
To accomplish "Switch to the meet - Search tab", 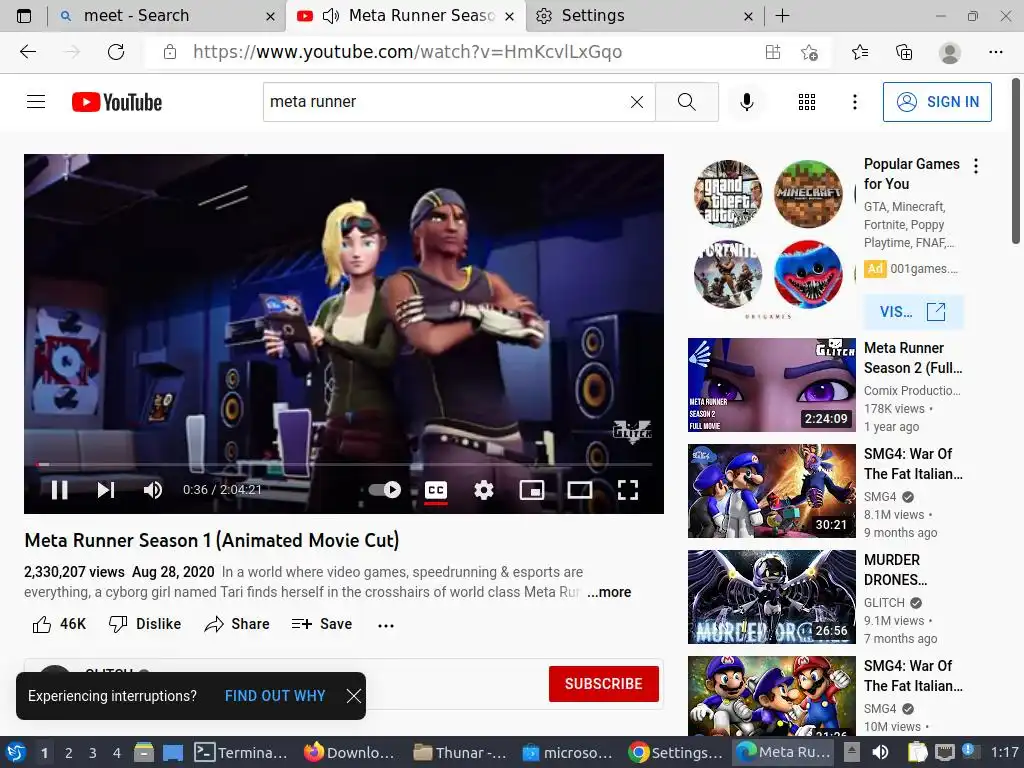I will (x=166, y=16).
